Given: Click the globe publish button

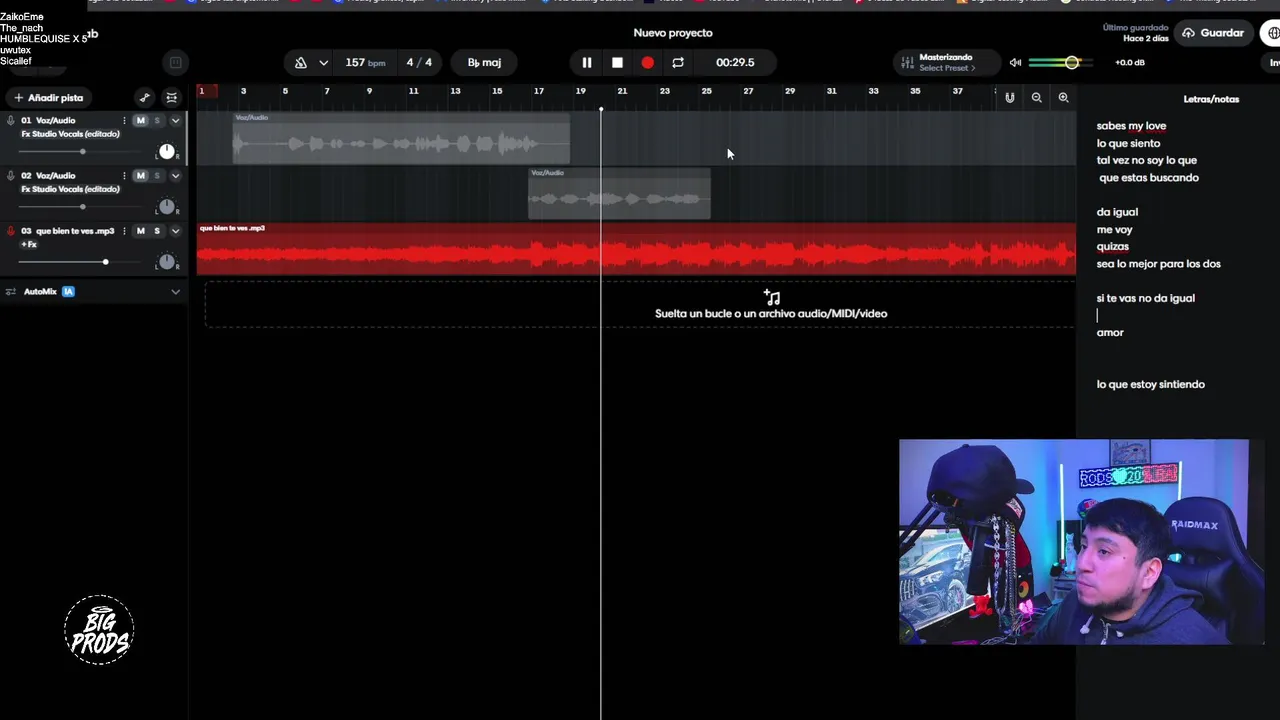Looking at the screenshot, I should pyautogui.click(x=1273, y=33).
